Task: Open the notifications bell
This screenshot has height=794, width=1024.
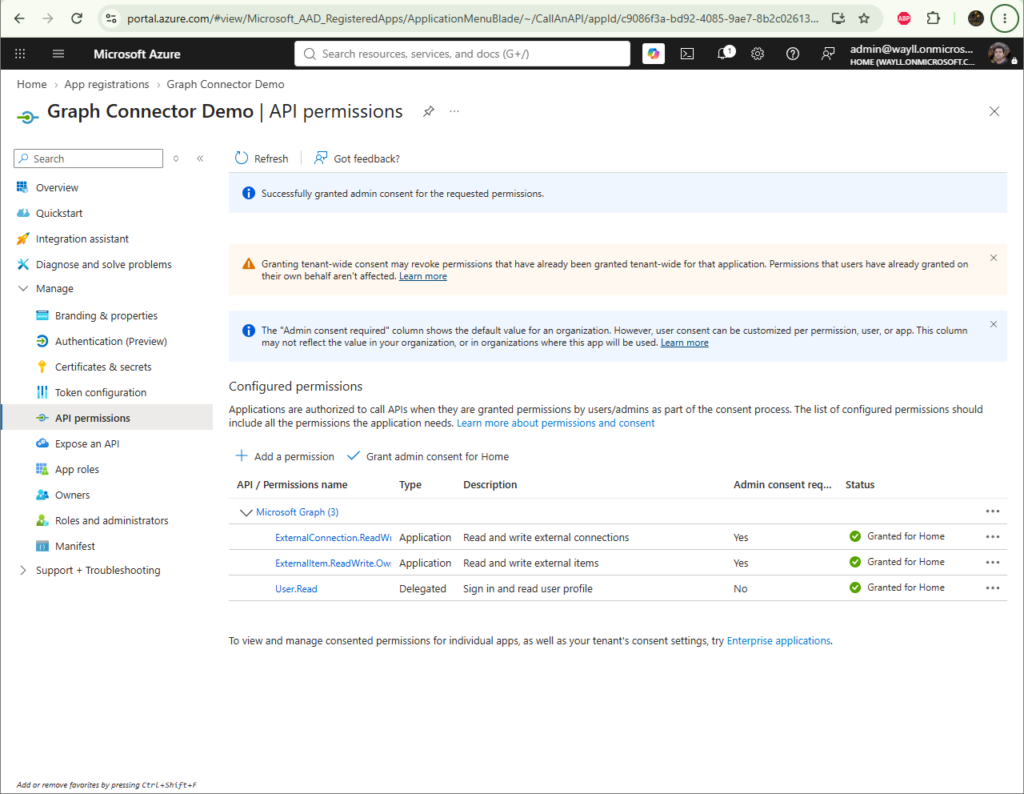Action: (724, 54)
